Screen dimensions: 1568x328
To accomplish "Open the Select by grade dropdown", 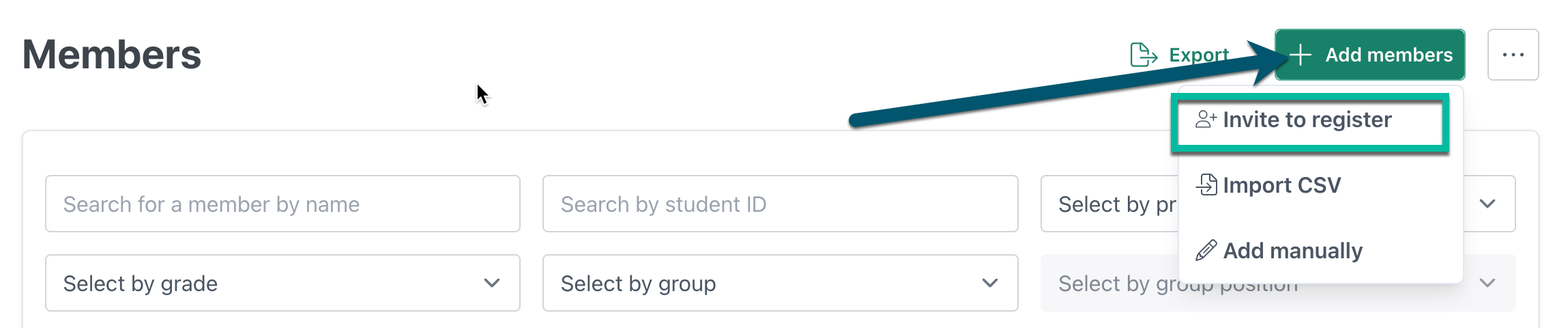I will [282, 283].
